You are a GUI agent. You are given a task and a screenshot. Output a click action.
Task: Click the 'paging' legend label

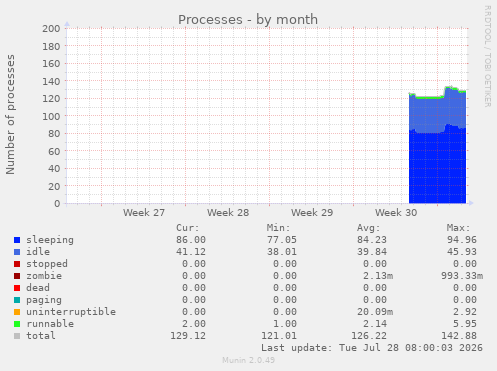[x=44, y=300]
